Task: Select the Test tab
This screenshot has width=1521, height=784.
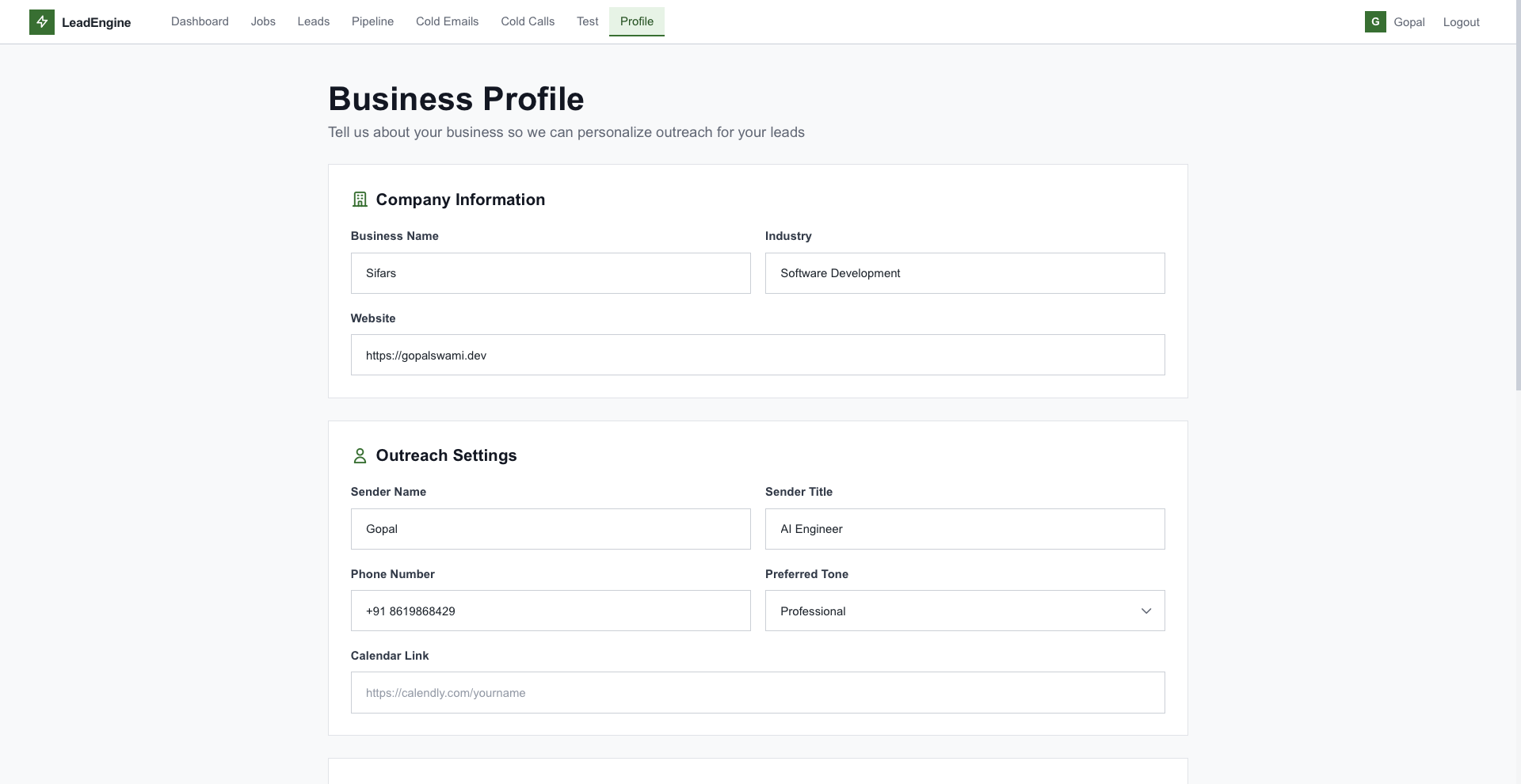Action: [x=587, y=21]
